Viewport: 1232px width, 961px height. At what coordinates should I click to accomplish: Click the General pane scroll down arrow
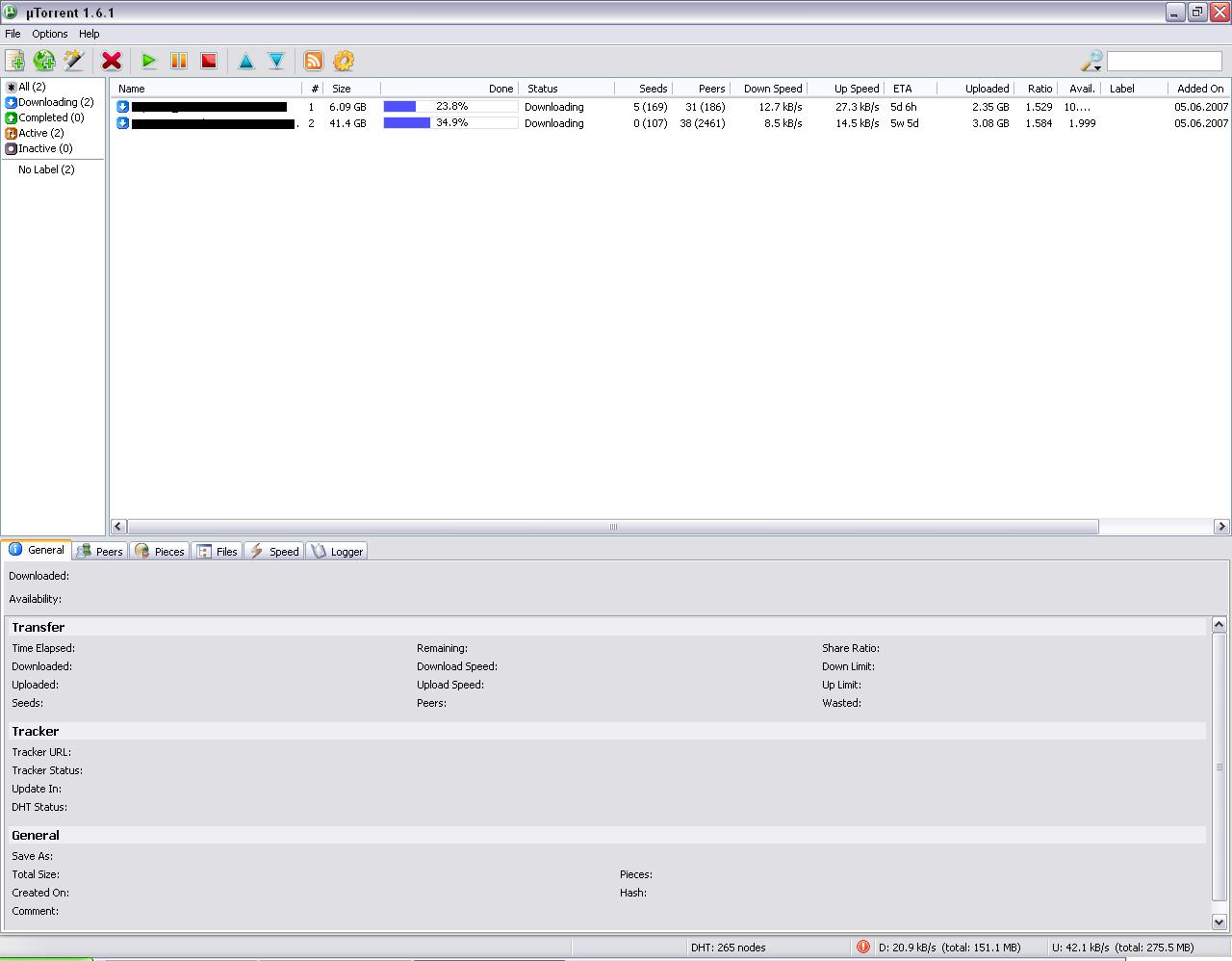1219,922
